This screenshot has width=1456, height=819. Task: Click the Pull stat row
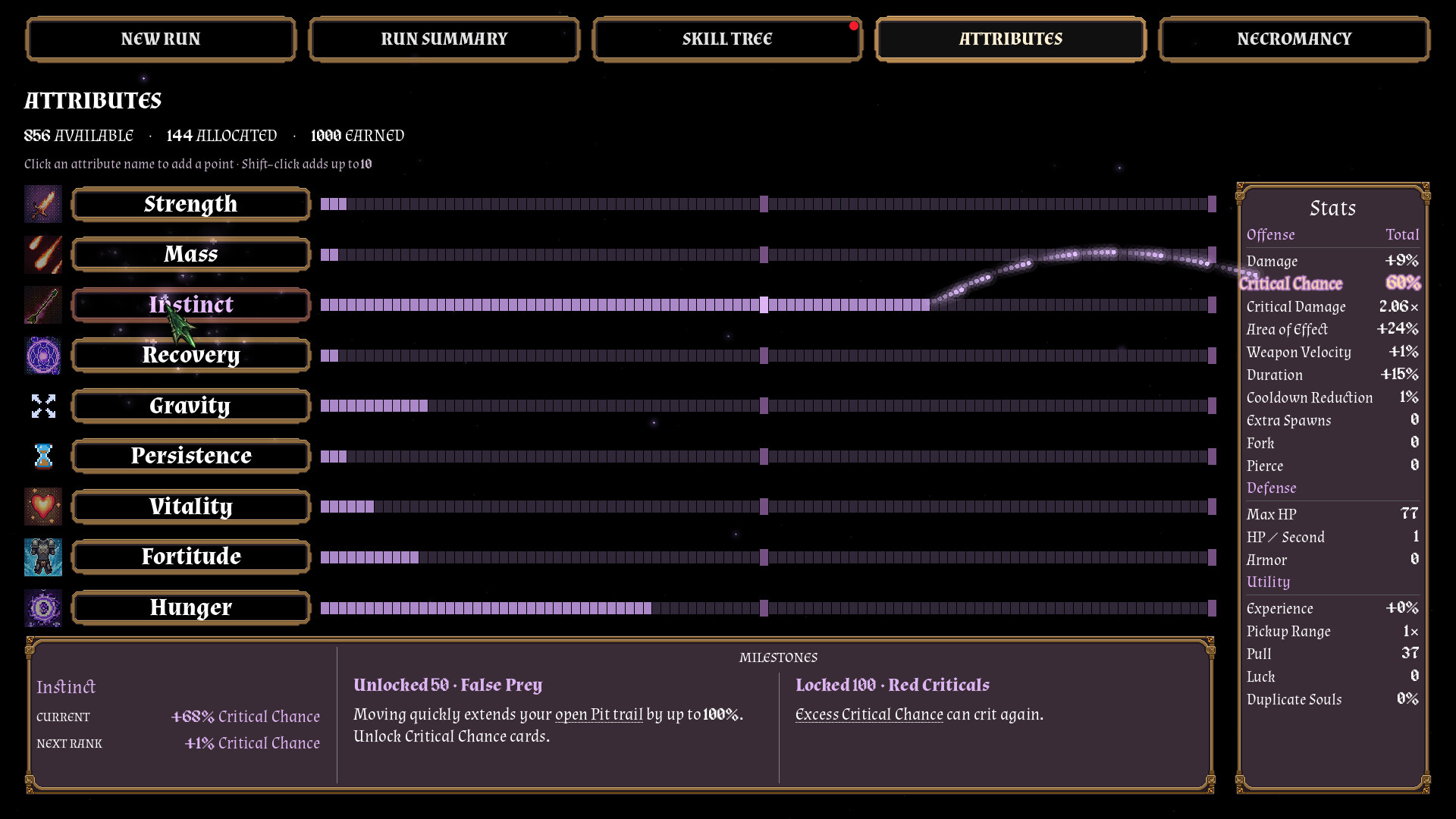(x=1332, y=654)
